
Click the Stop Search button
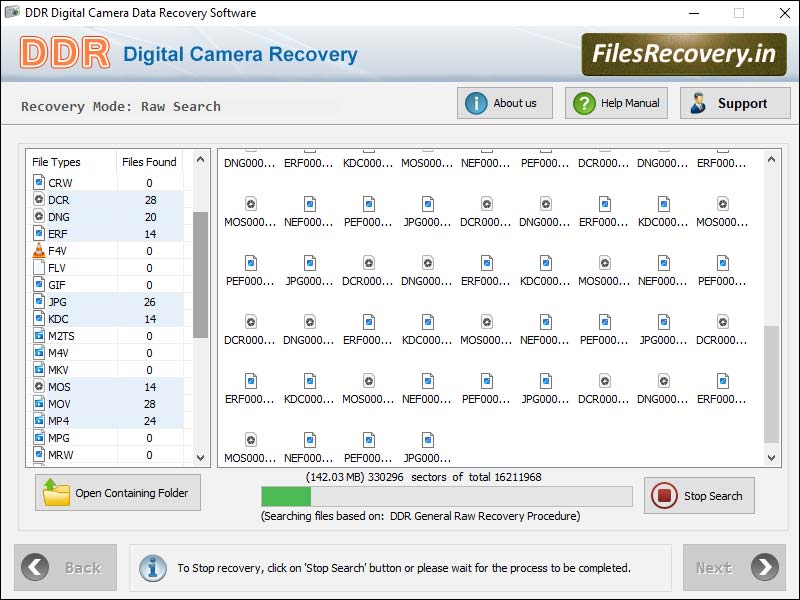(x=699, y=496)
